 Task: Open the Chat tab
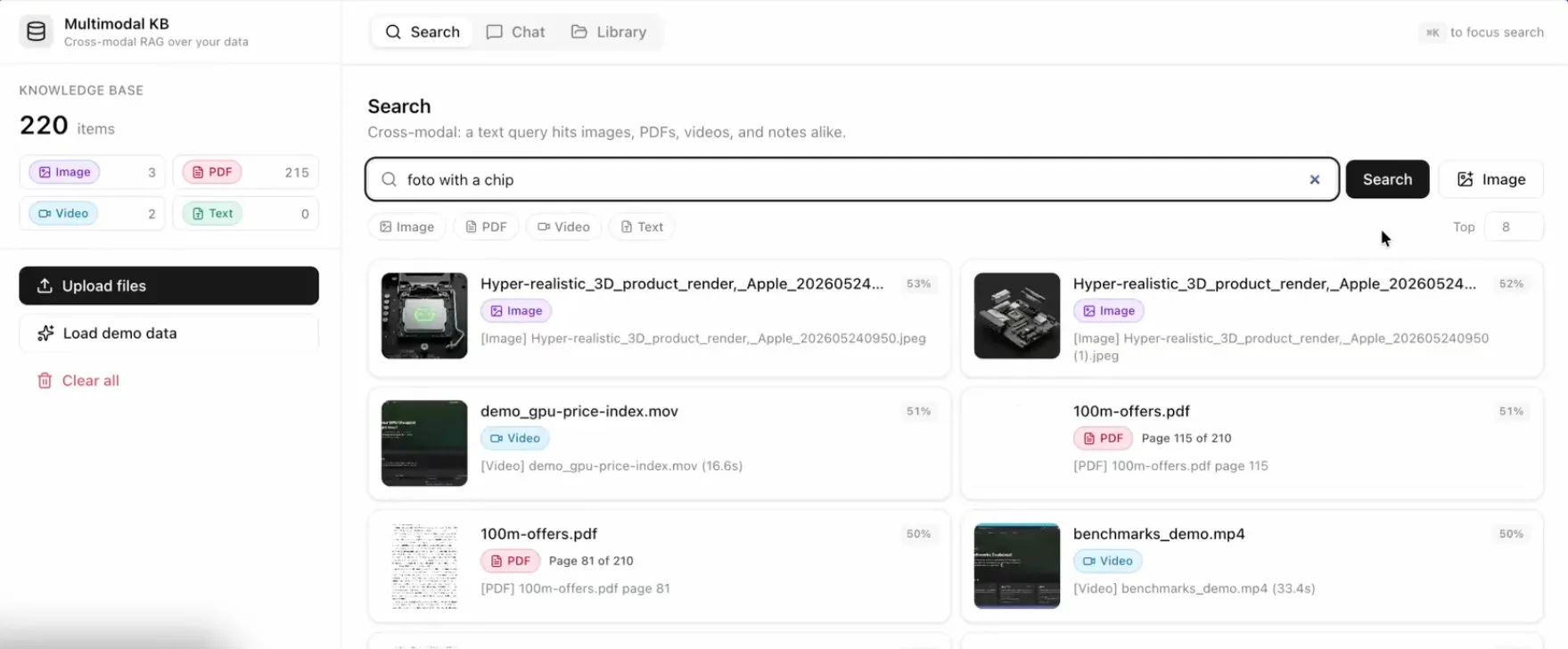coord(515,32)
